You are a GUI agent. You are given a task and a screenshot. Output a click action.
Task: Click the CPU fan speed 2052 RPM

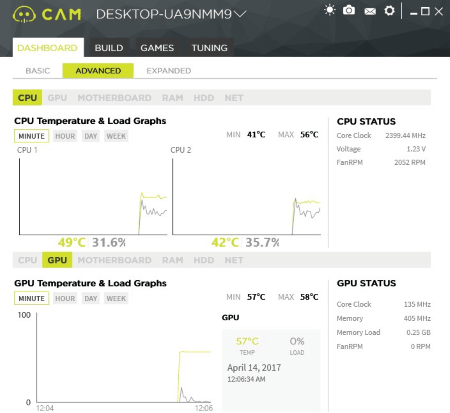(x=410, y=162)
